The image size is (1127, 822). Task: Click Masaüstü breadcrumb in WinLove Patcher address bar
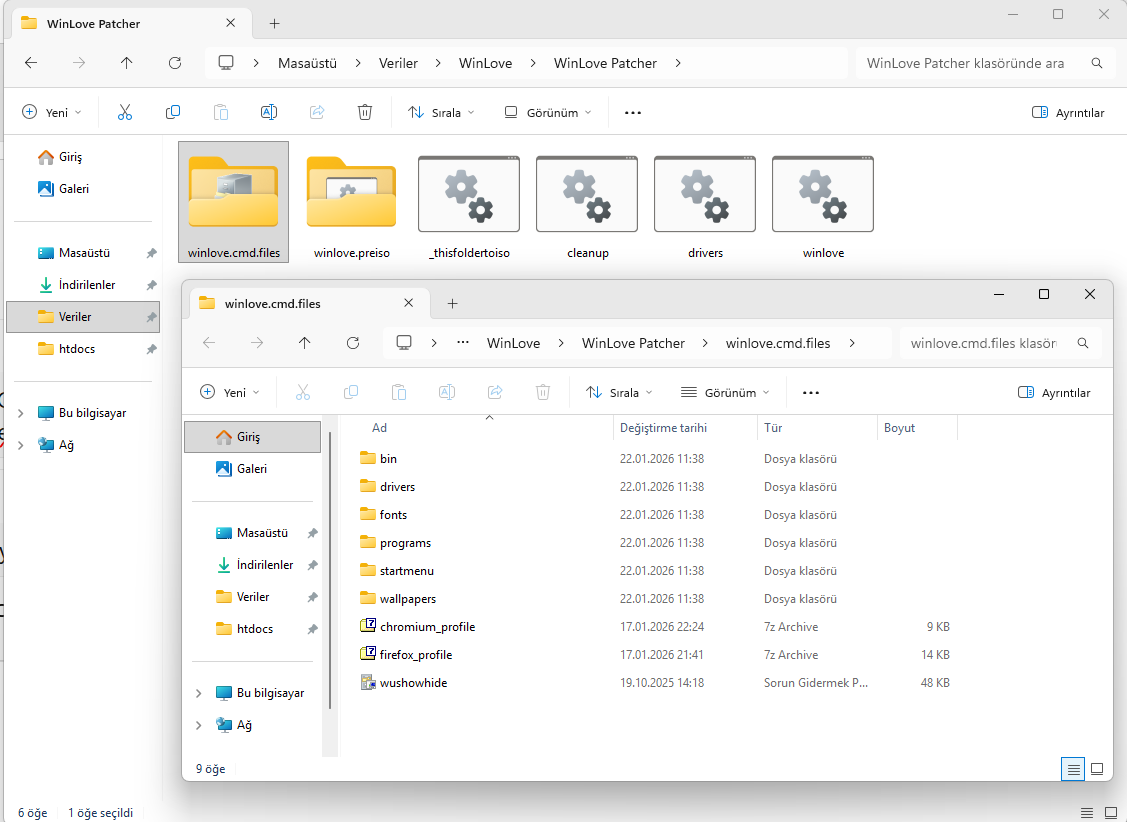308,63
